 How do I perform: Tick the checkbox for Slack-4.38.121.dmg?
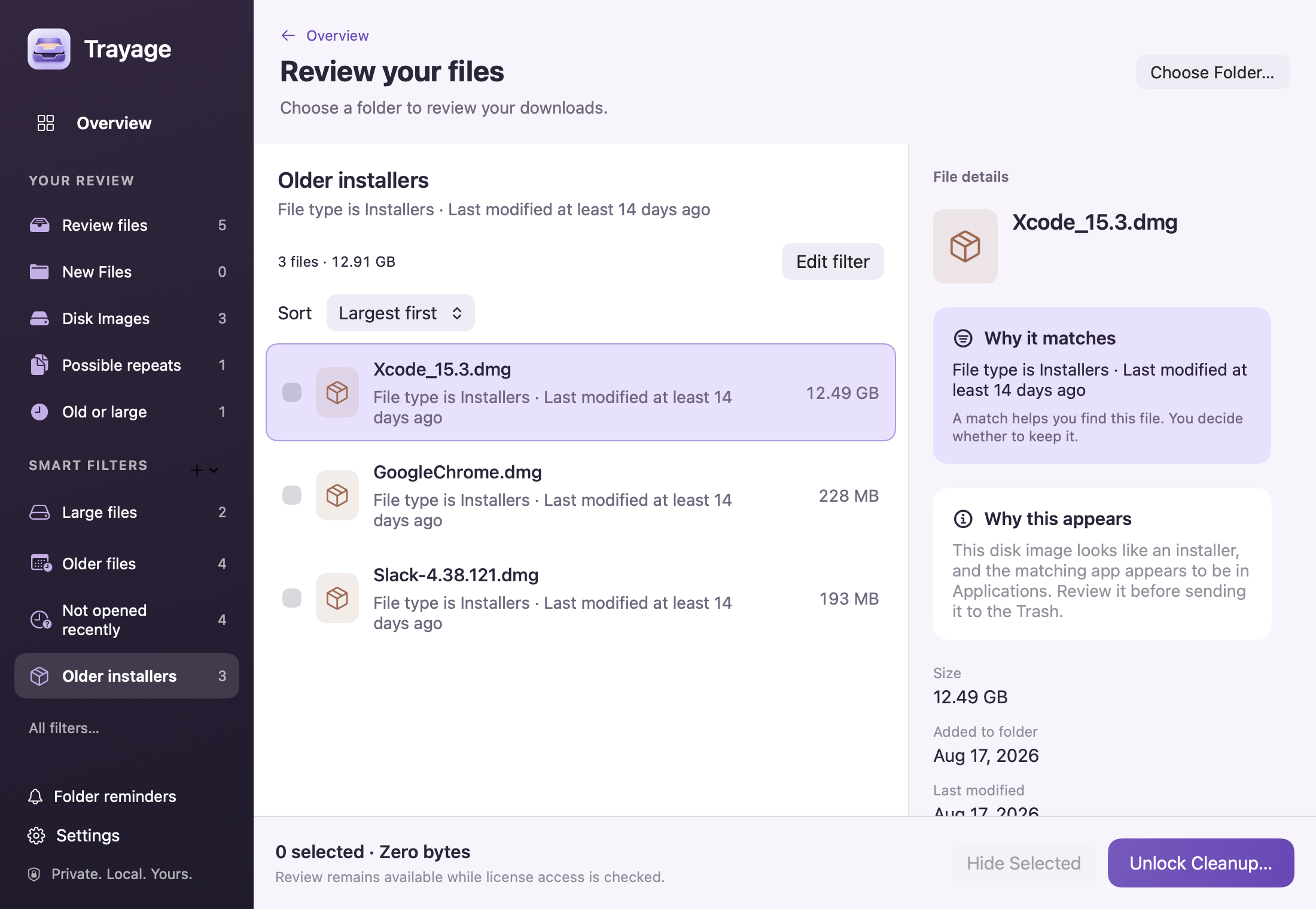tap(292, 598)
